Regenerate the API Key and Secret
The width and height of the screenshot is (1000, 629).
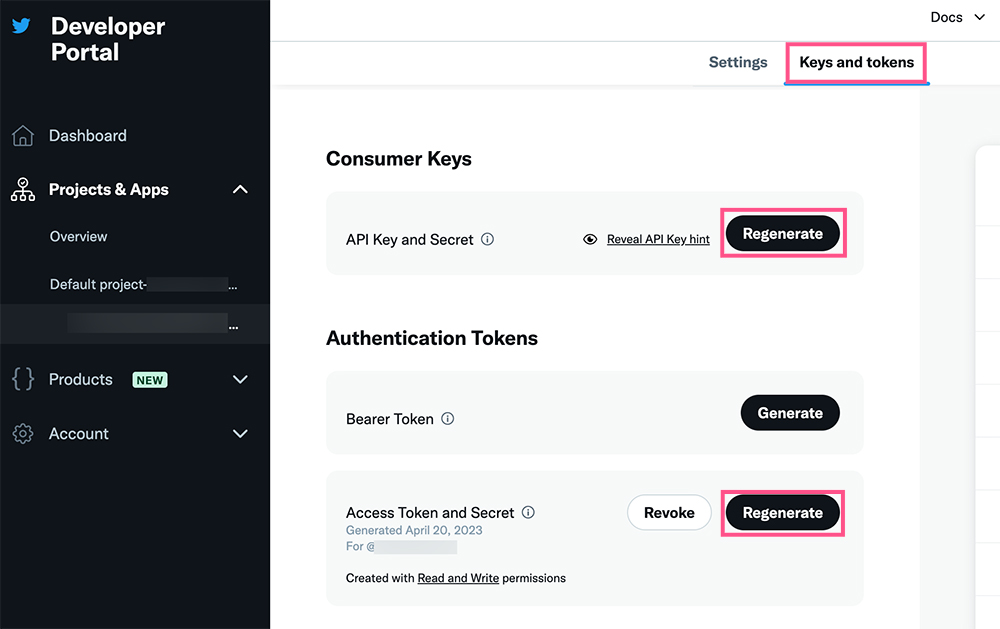[x=783, y=233]
